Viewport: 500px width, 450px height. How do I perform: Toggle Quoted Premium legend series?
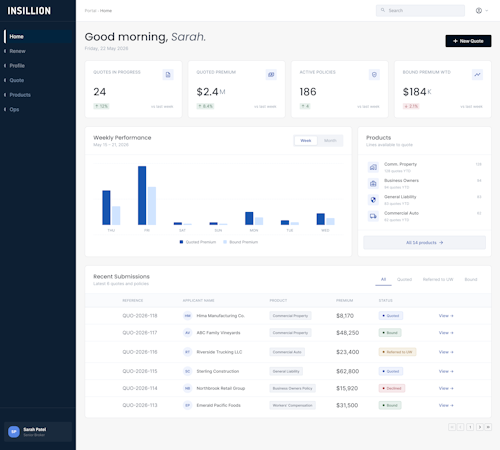(x=198, y=242)
